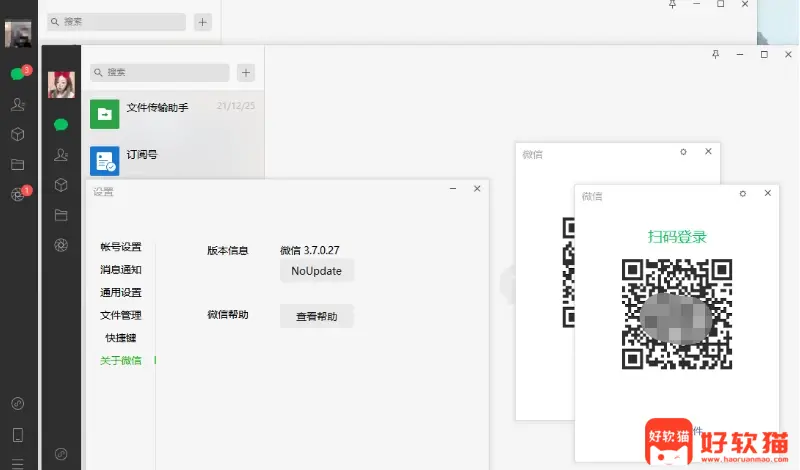Select 关于微信 settings tab

click(x=120, y=360)
